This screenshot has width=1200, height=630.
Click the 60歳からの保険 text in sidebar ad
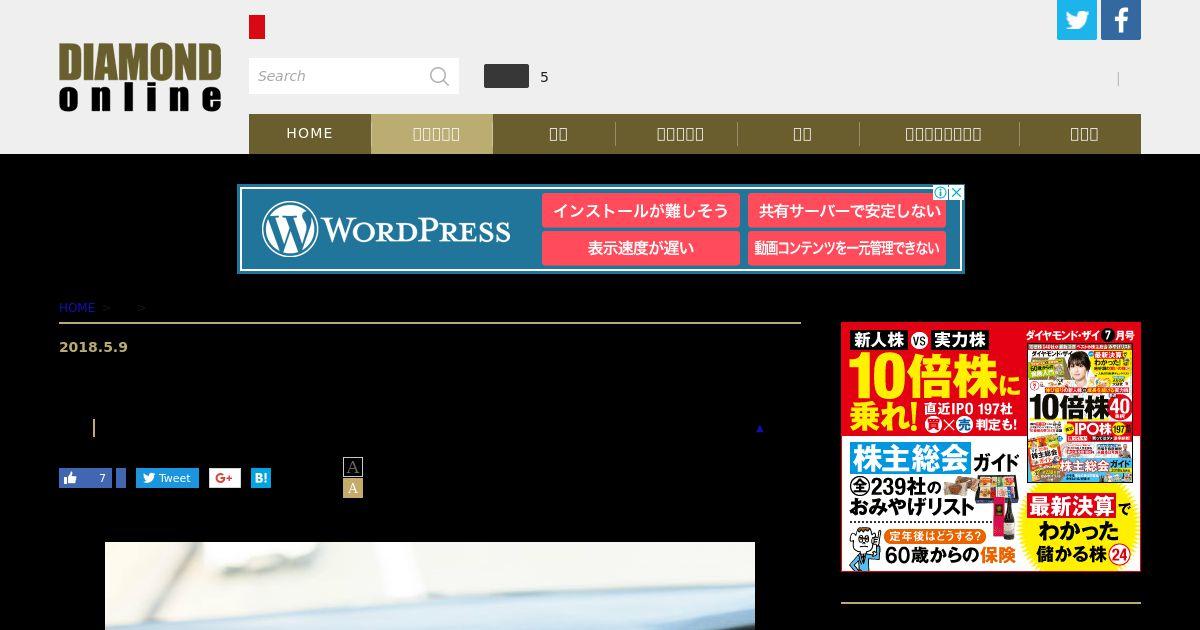(950, 554)
